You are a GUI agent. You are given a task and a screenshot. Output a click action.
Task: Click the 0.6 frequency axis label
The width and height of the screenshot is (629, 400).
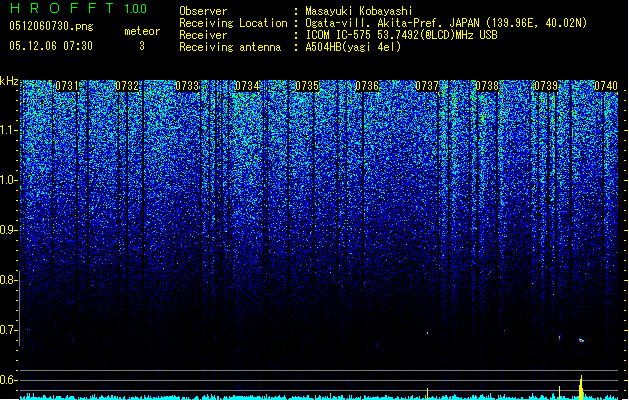[8, 380]
